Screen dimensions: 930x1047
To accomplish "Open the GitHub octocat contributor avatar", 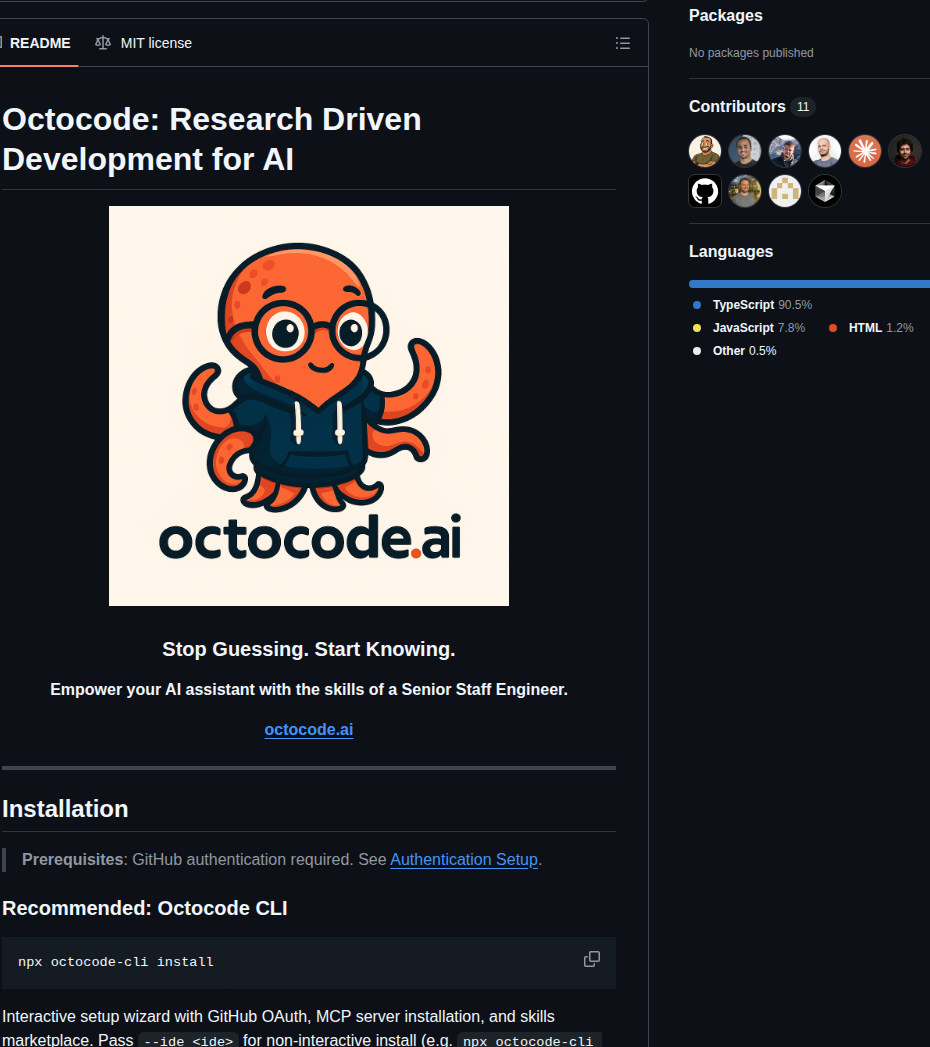I will 705,191.
